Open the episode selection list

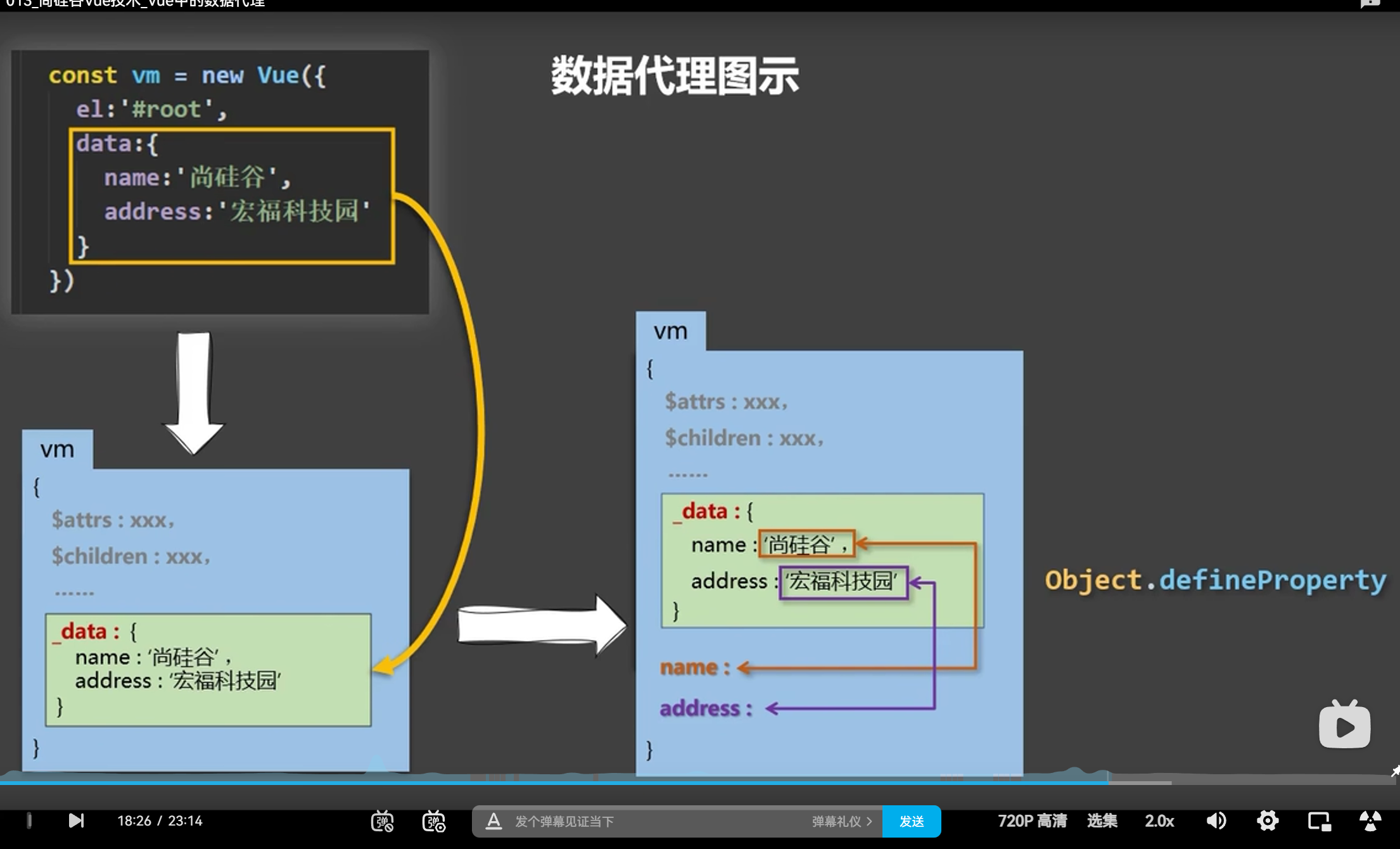point(1102,821)
